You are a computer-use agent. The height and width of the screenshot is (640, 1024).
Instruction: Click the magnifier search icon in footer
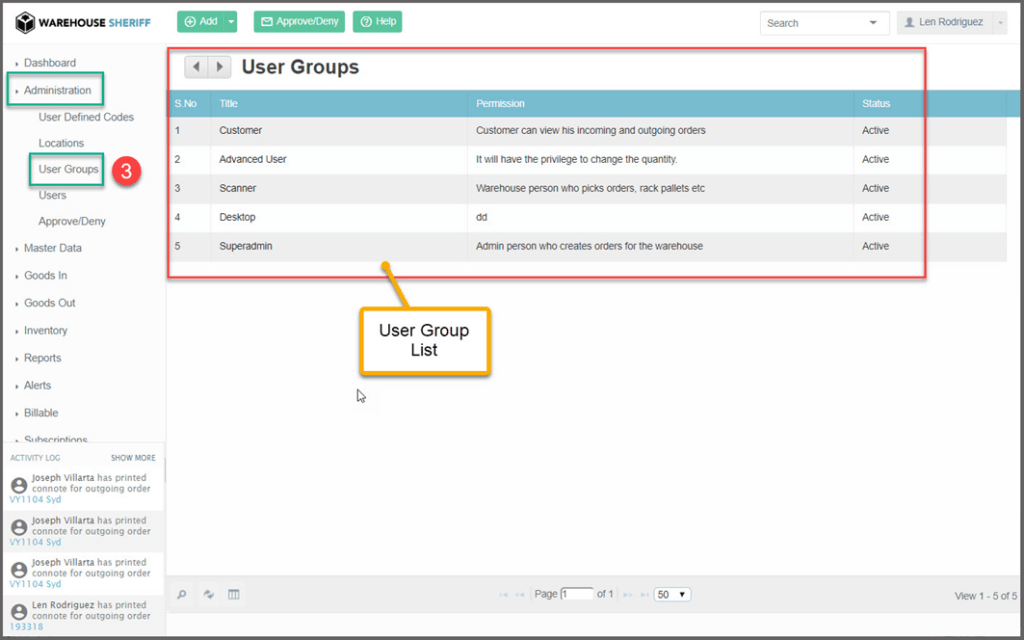[182, 595]
